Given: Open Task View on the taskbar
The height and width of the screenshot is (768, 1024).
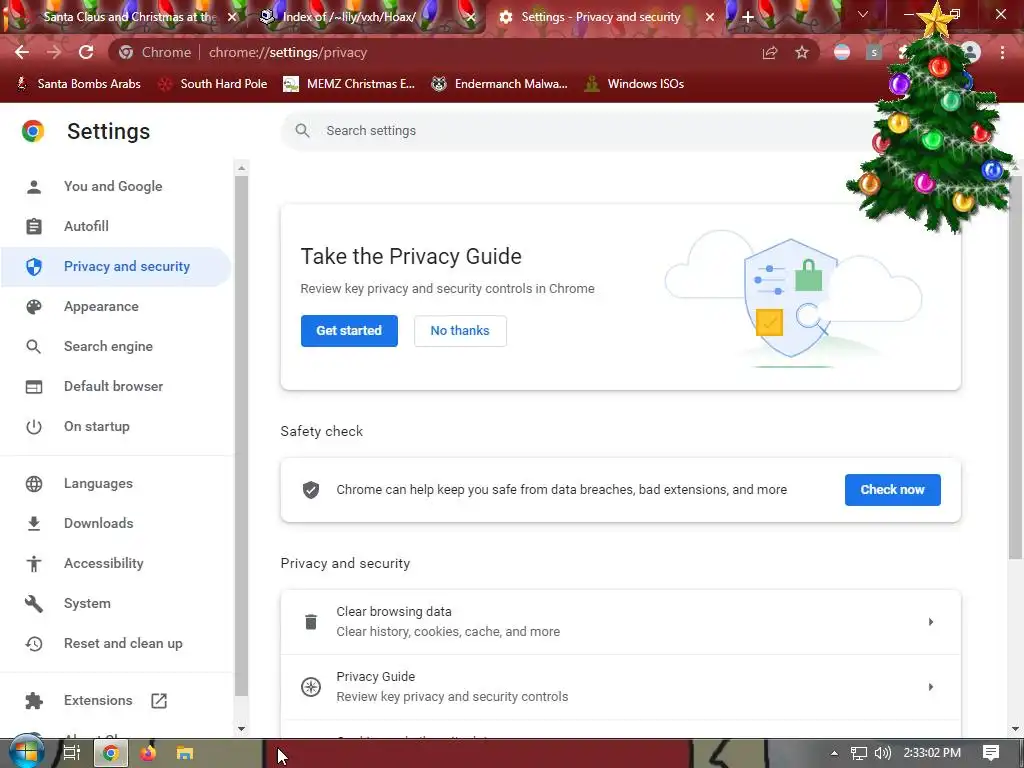Looking at the screenshot, I should click(x=71, y=753).
